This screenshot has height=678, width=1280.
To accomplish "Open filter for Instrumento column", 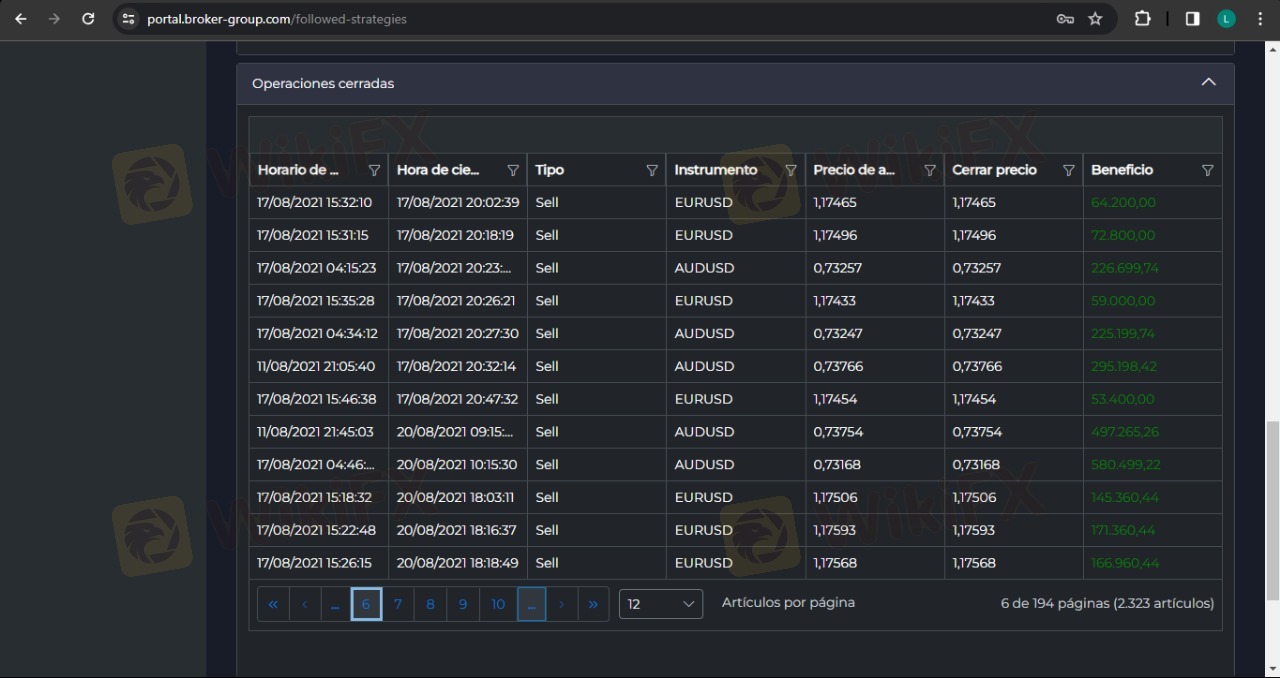I will pos(791,170).
